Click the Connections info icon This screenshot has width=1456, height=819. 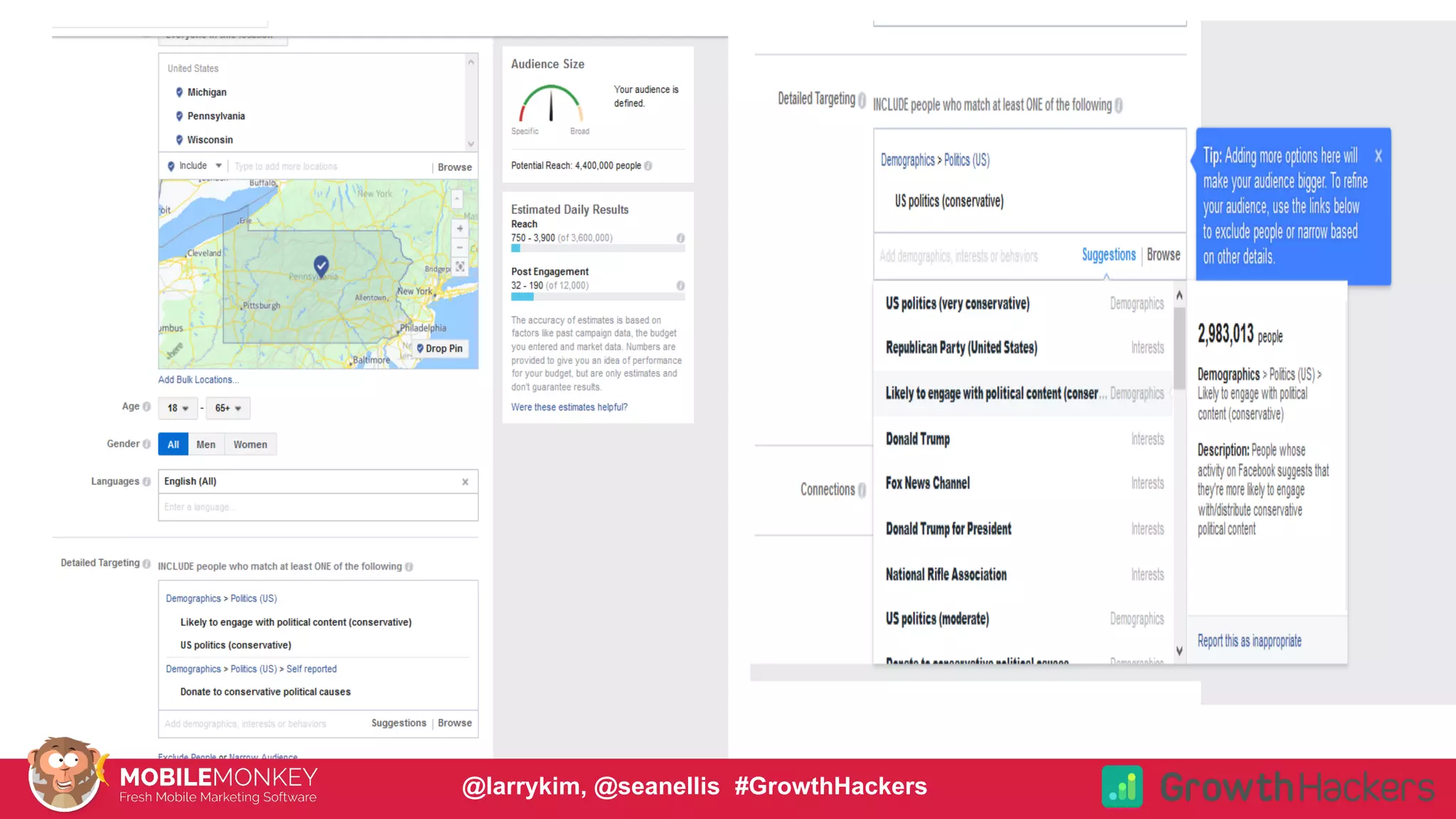862,490
